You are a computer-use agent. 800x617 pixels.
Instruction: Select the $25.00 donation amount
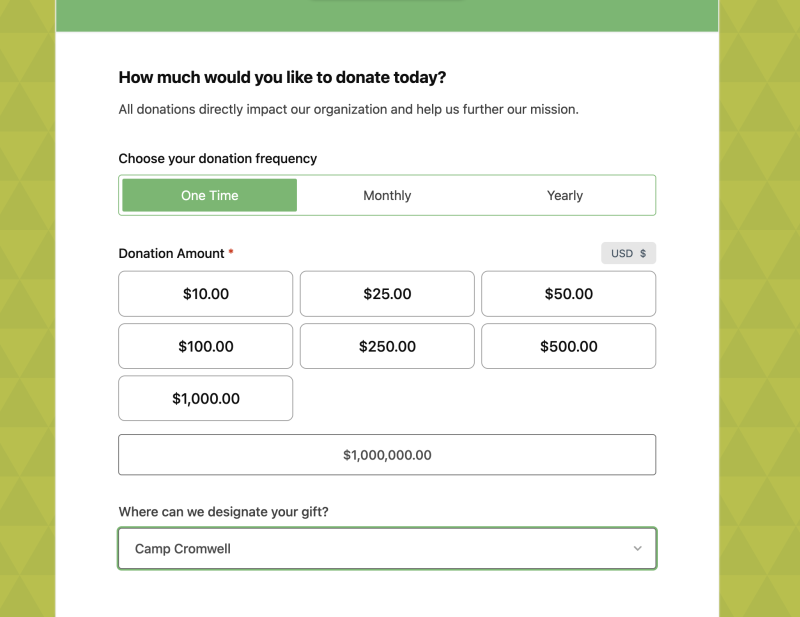click(x=387, y=294)
